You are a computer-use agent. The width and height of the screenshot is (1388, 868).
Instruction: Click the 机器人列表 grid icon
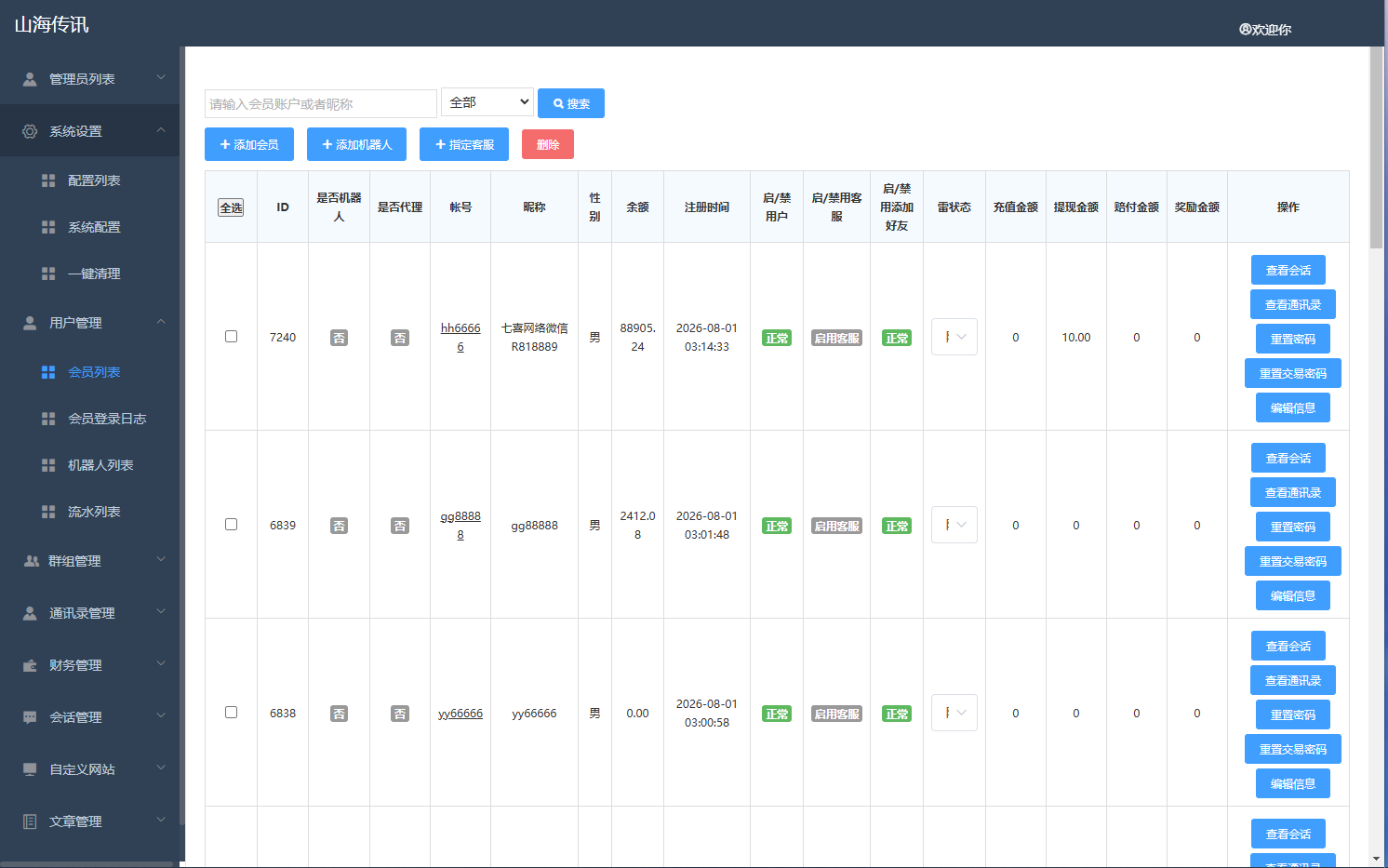point(48,465)
